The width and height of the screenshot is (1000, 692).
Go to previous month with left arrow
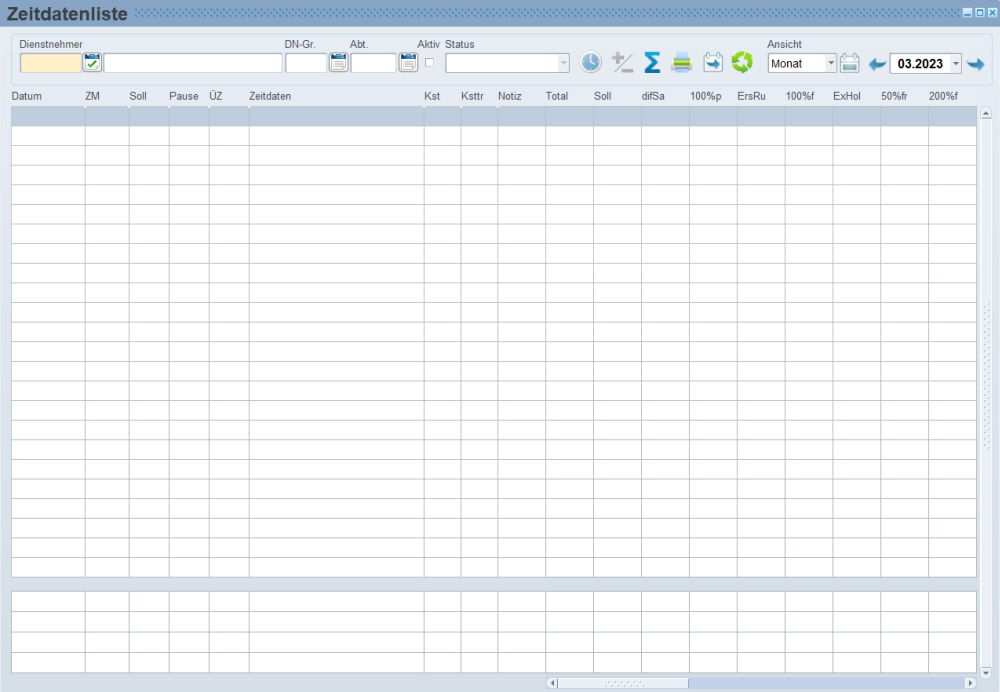(877, 64)
